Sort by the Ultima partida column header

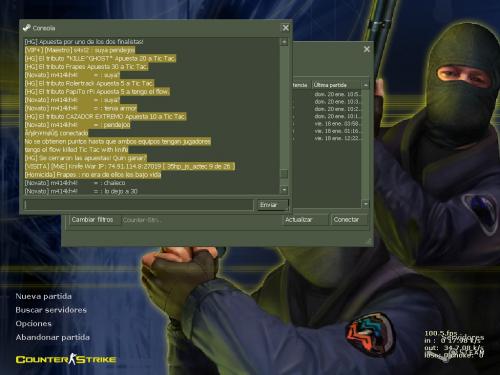(x=337, y=85)
